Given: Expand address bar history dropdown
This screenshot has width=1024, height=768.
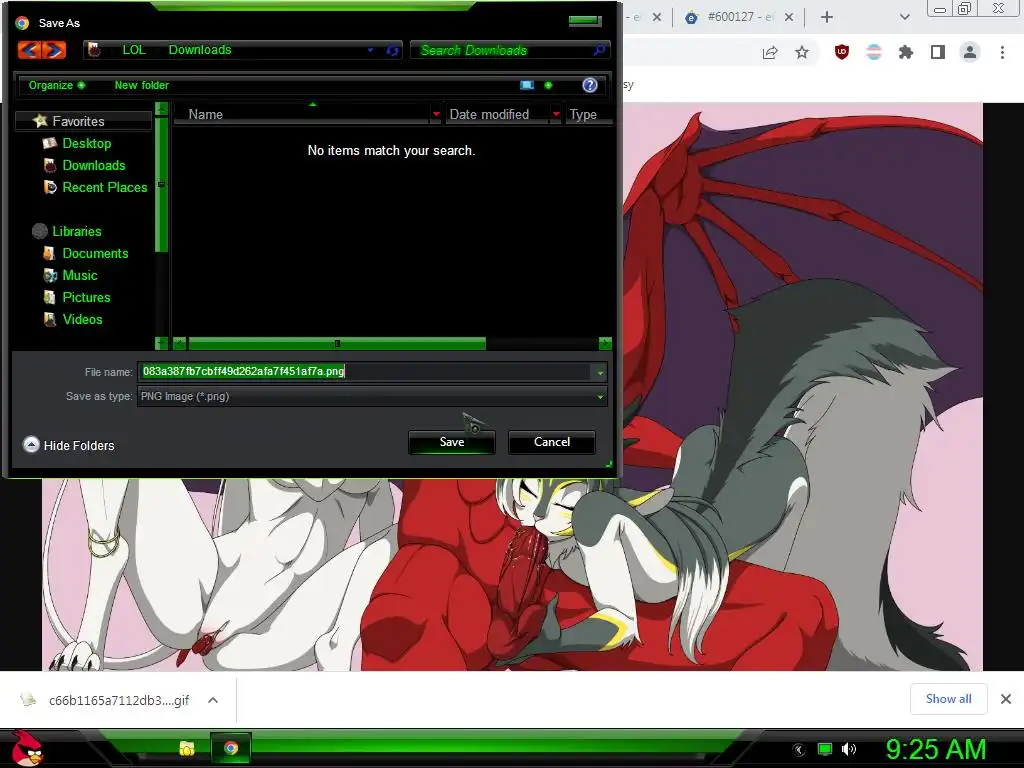Looking at the screenshot, I should pyautogui.click(x=370, y=50).
